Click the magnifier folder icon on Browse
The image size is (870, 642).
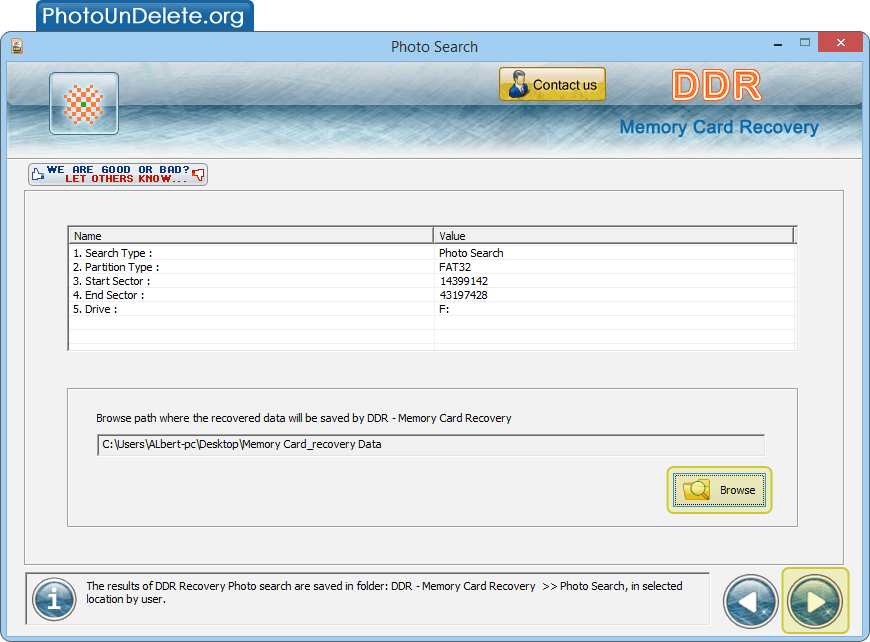pos(697,489)
